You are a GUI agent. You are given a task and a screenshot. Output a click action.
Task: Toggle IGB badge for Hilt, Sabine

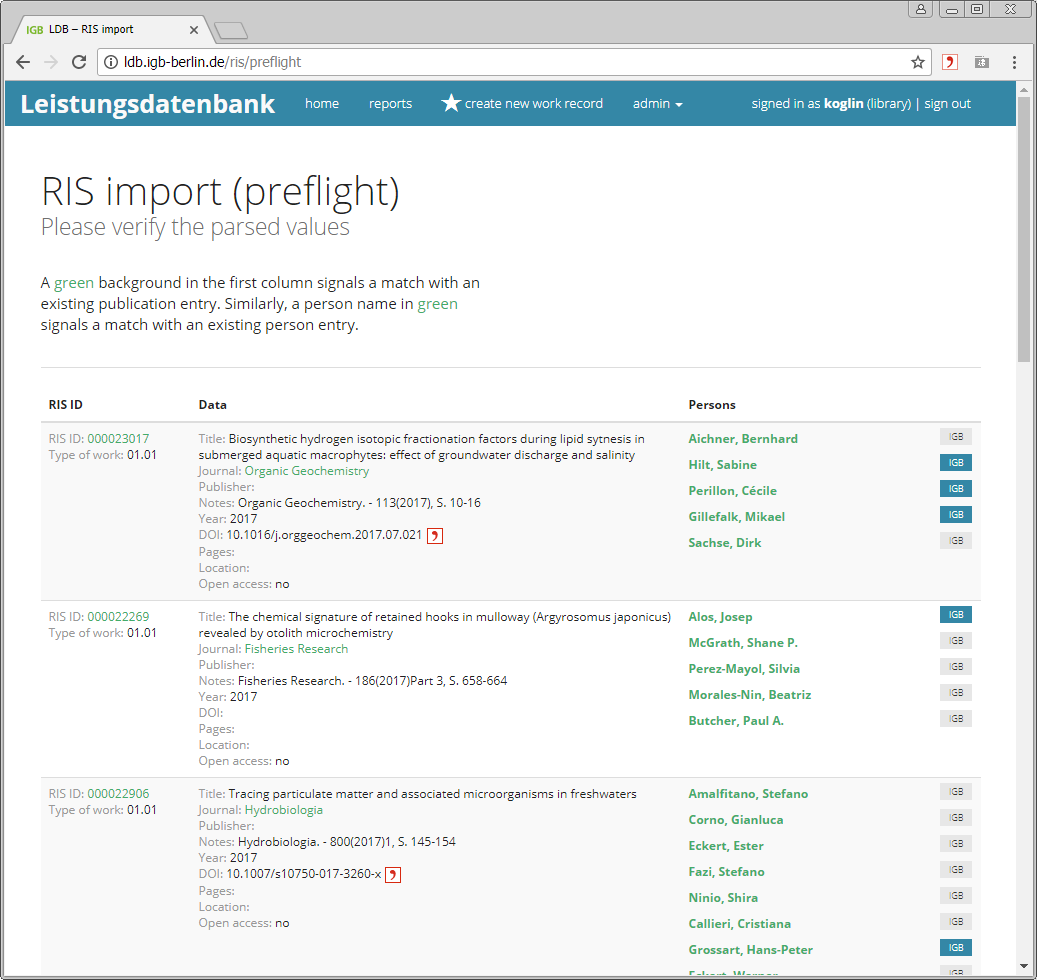tap(955, 463)
